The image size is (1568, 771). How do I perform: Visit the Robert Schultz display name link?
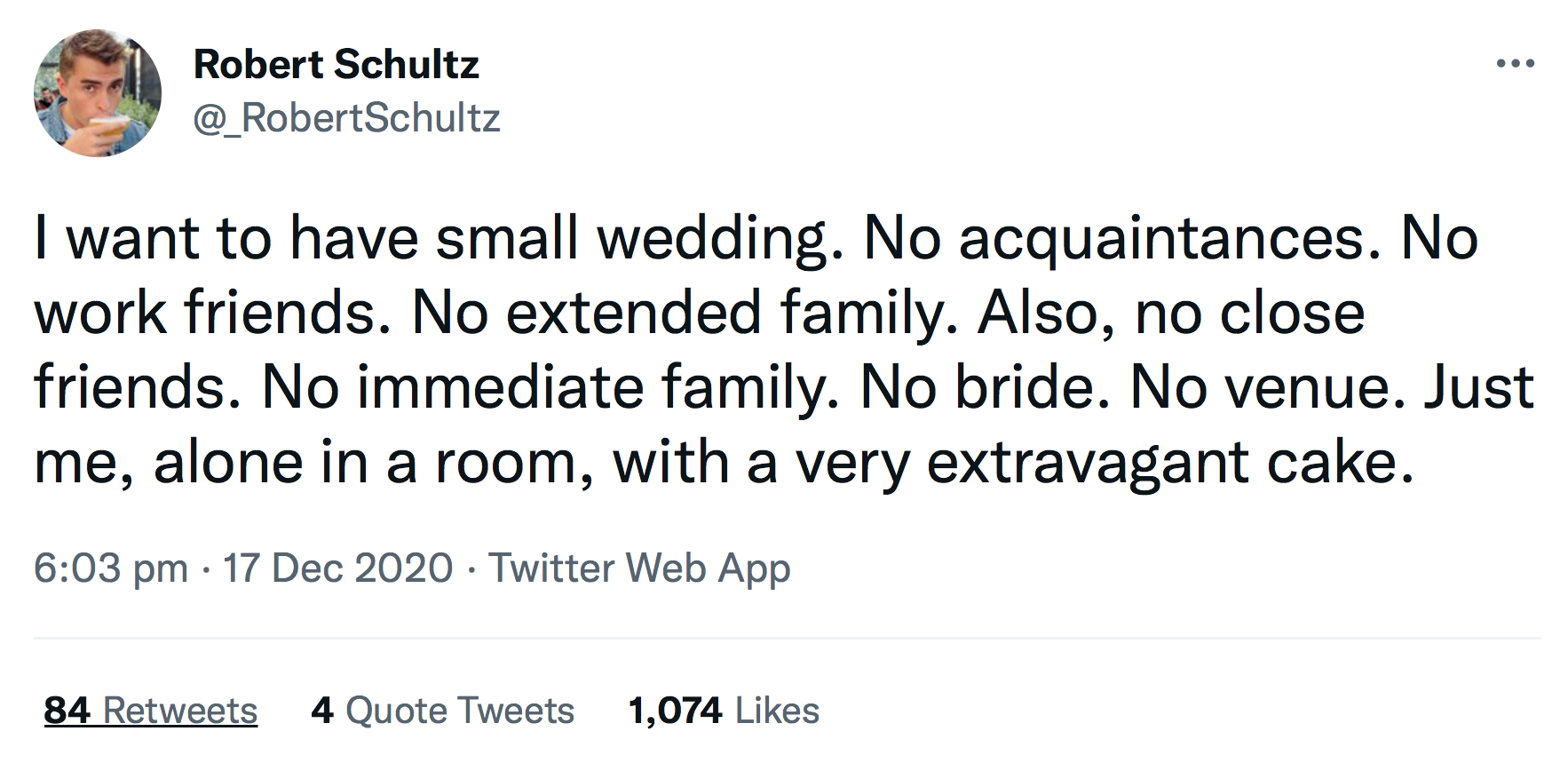[337, 65]
